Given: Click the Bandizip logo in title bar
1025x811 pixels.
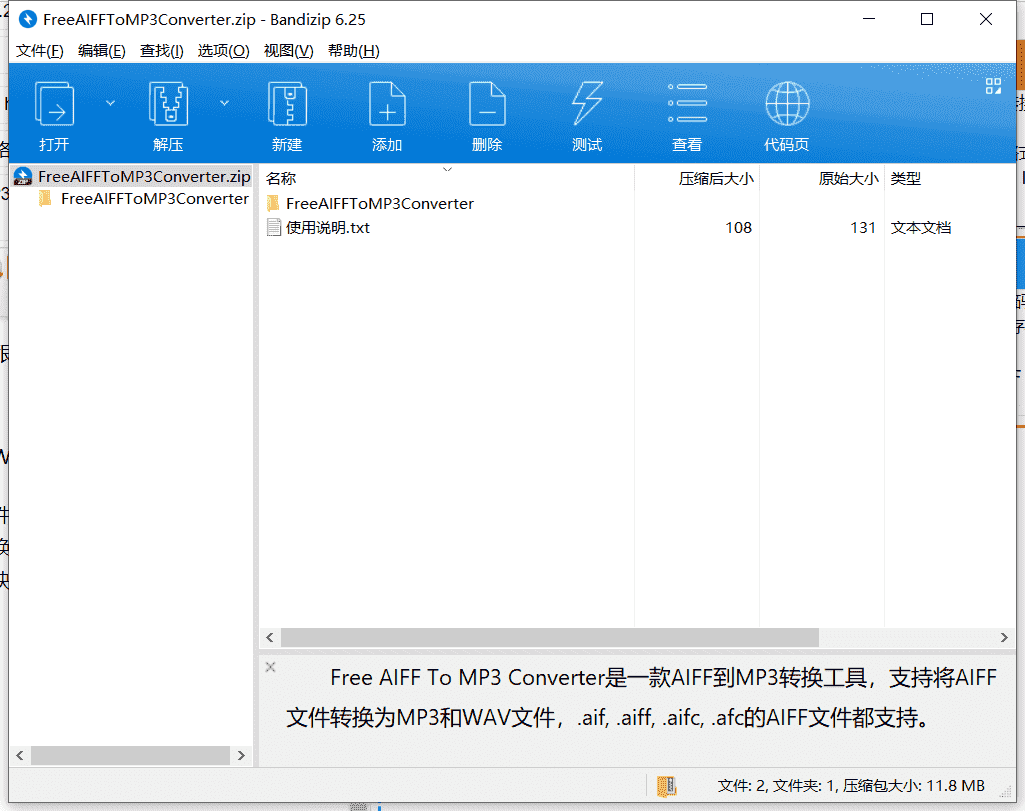Looking at the screenshot, I should pos(27,20).
